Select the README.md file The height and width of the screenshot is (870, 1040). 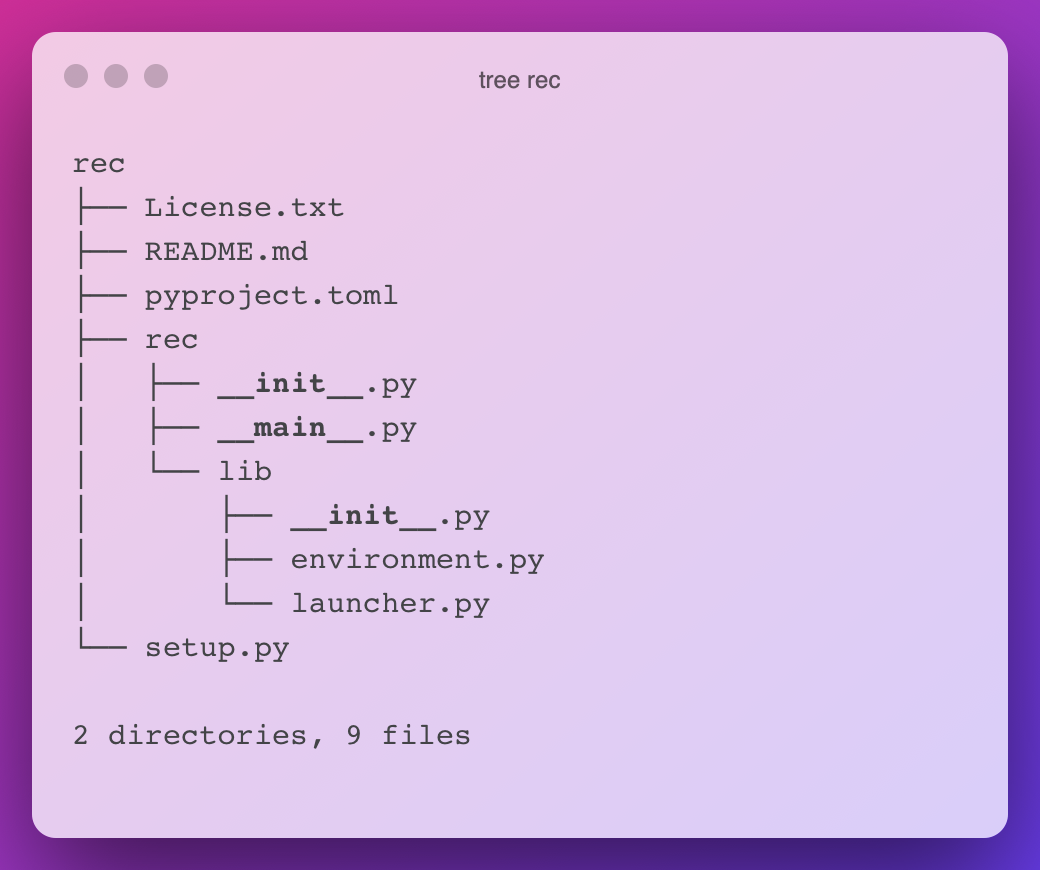[226, 251]
